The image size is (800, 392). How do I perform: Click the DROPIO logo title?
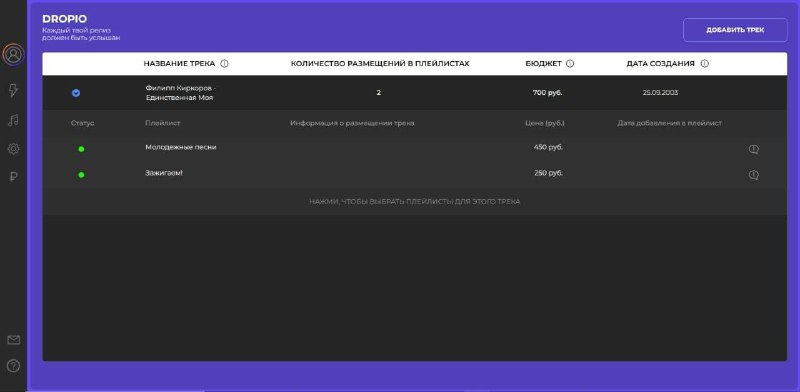click(64, 19)
